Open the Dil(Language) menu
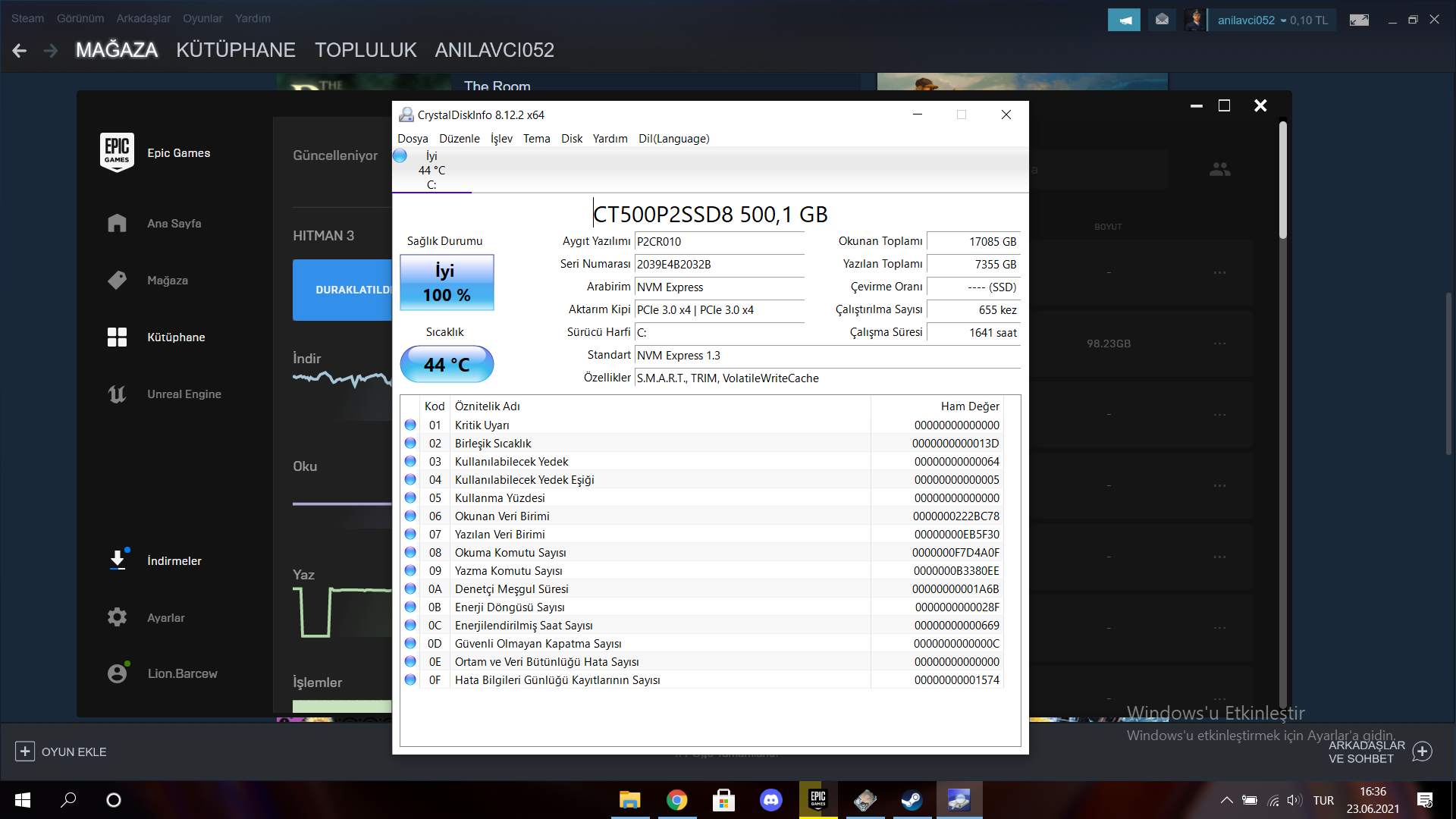Viewport: 1456px width, 819px height. pyautogui.click(x=674, y=139)
